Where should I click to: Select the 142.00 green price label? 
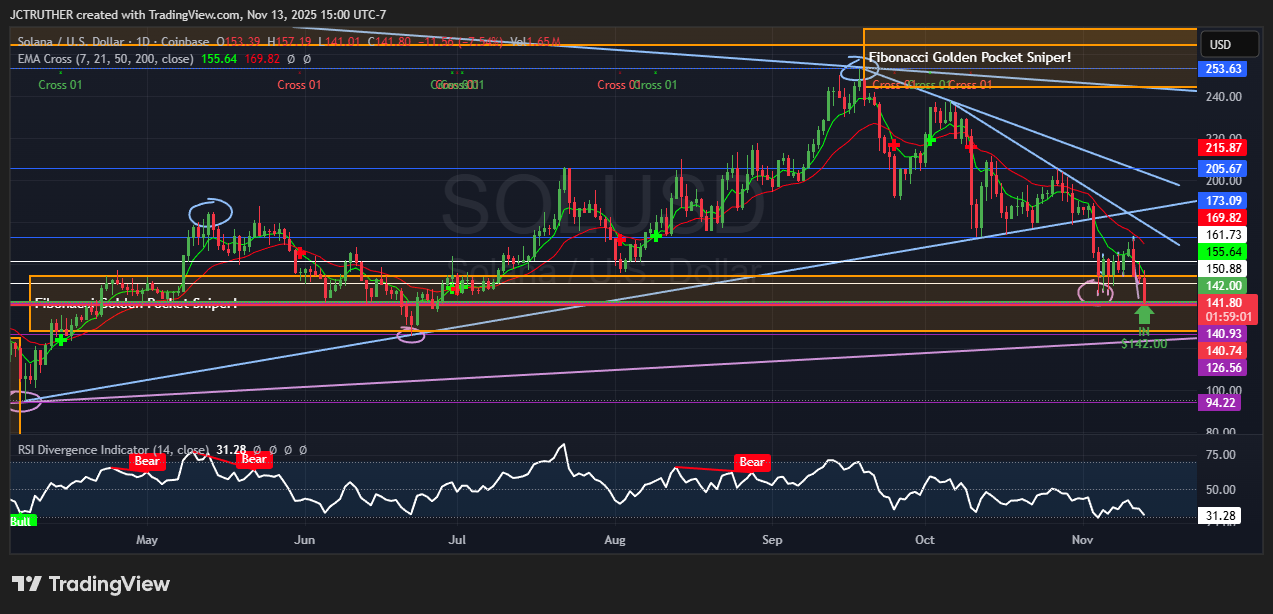pos(1224,286)
